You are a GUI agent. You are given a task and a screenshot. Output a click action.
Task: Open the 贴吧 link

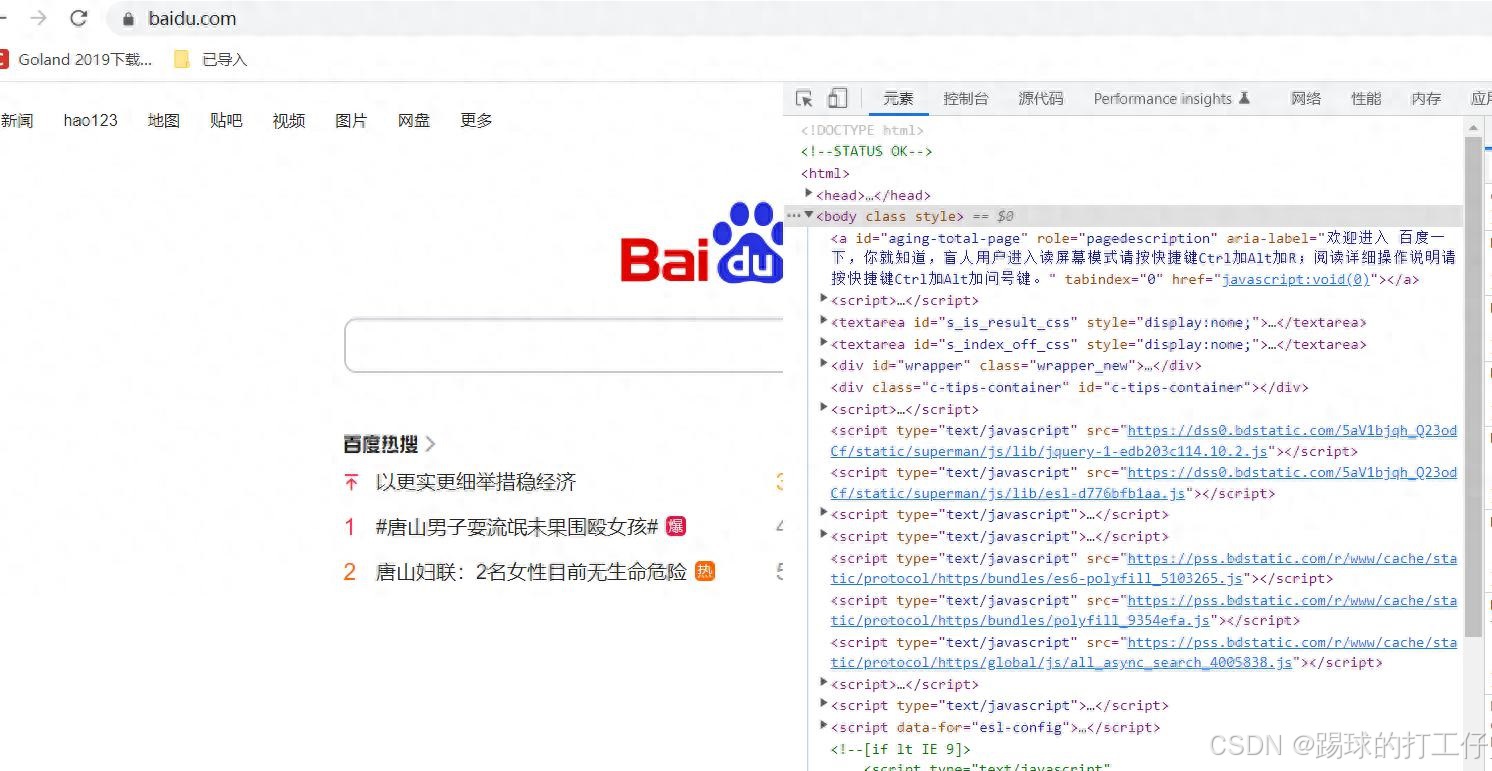[226, 120]
